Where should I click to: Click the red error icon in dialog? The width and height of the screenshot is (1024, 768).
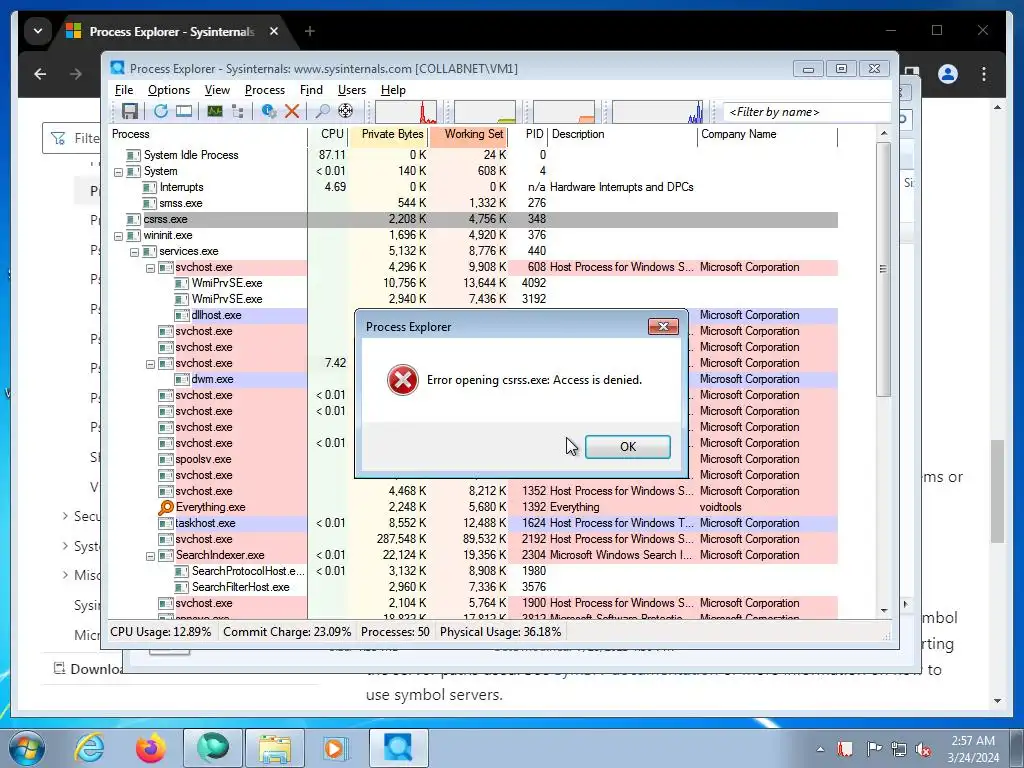402,380
